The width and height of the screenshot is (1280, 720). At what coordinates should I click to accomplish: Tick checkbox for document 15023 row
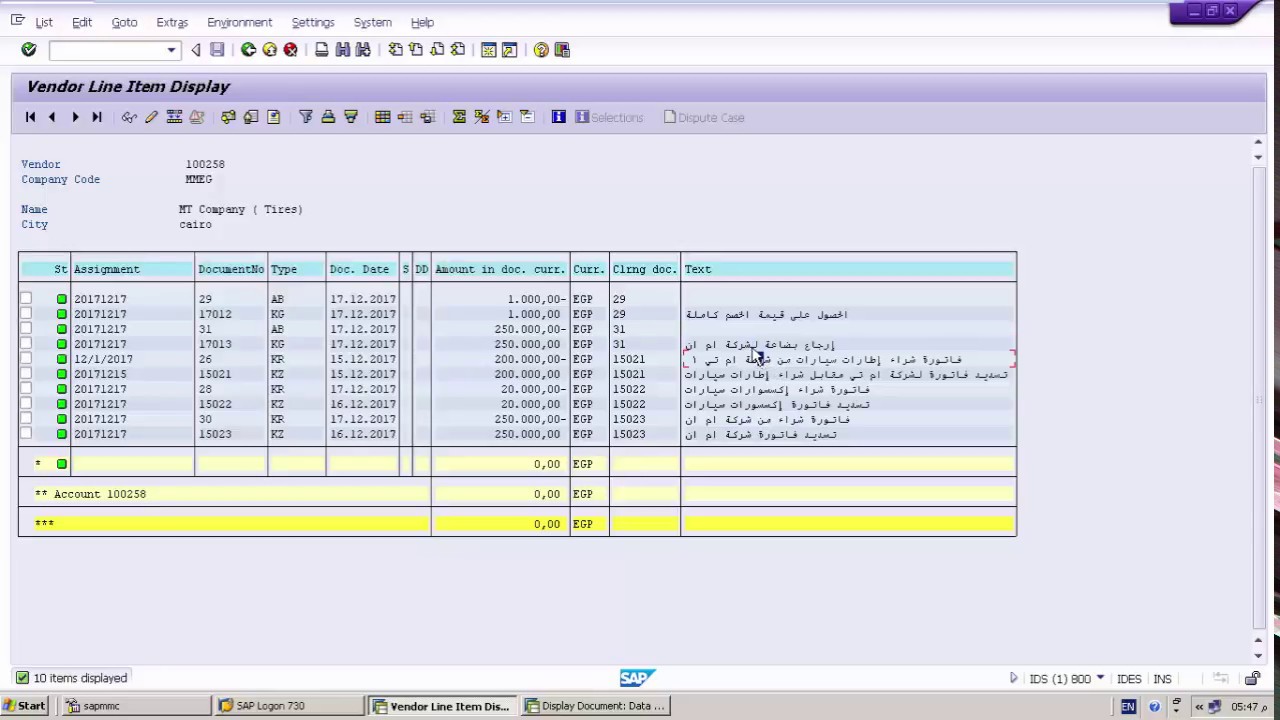pos(26,433)
